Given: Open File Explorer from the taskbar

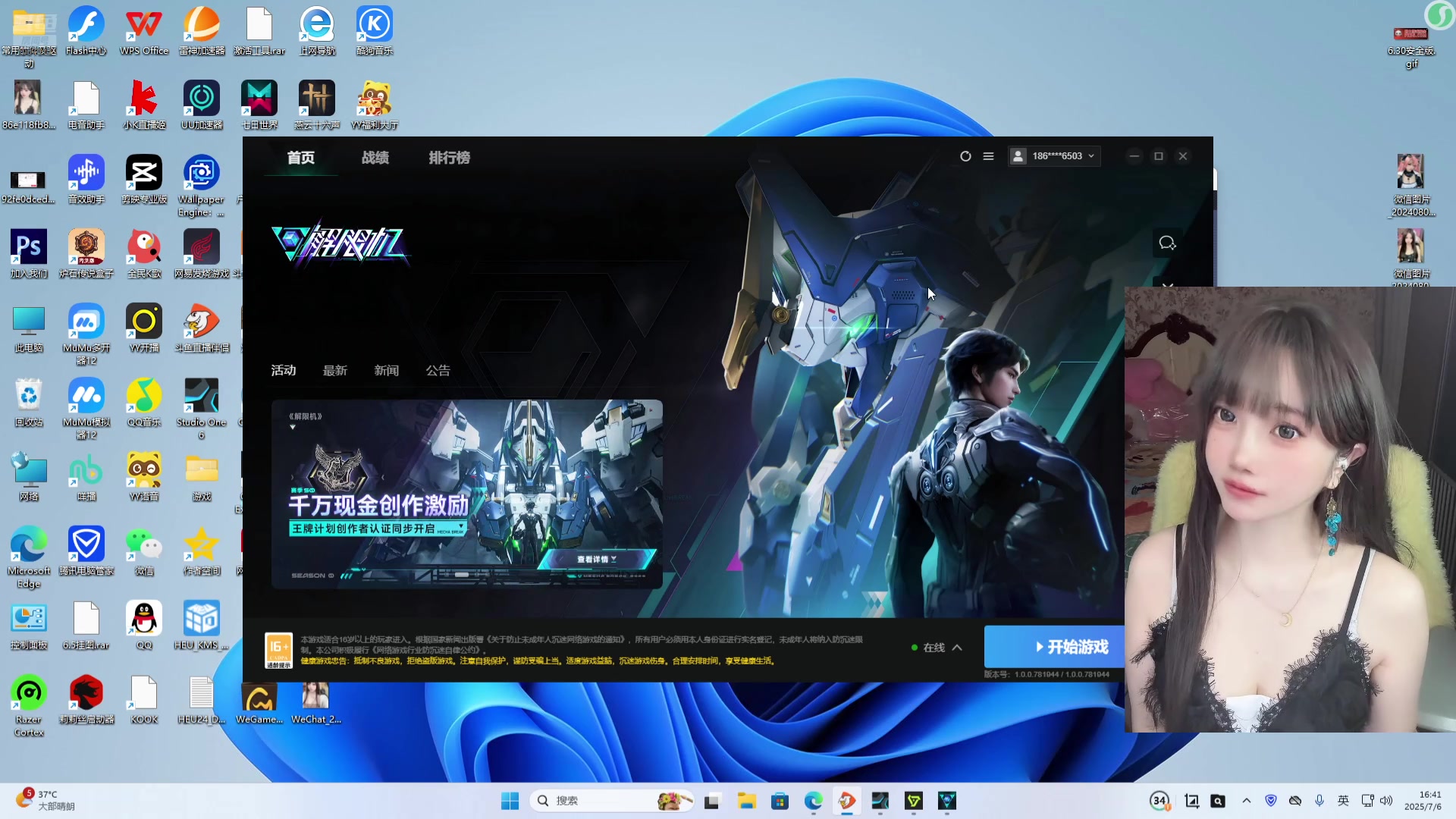Looking at the screenshot, I should click(x=746, y=801).
